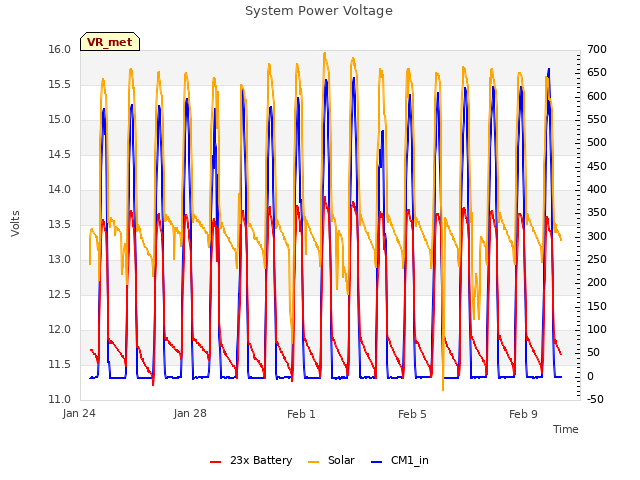
Task: Click the 250 right axis value
Action: click(597, 260)
